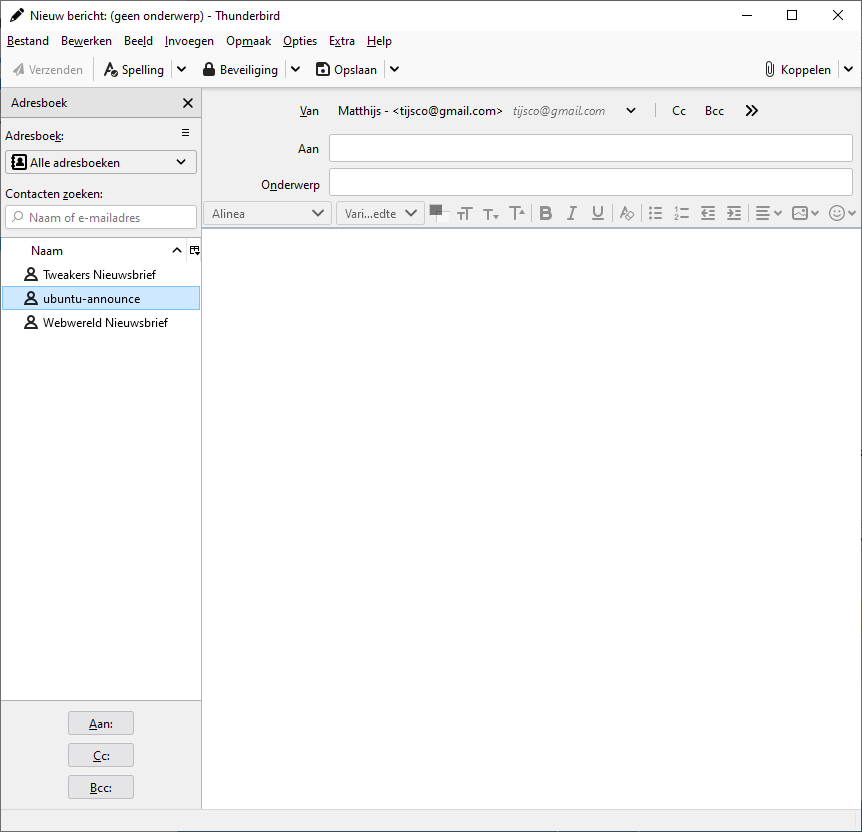Screen dimensions: 862x832
Task: Open the Opties menu
Action: pyautogui.click(x=300, y=41)
